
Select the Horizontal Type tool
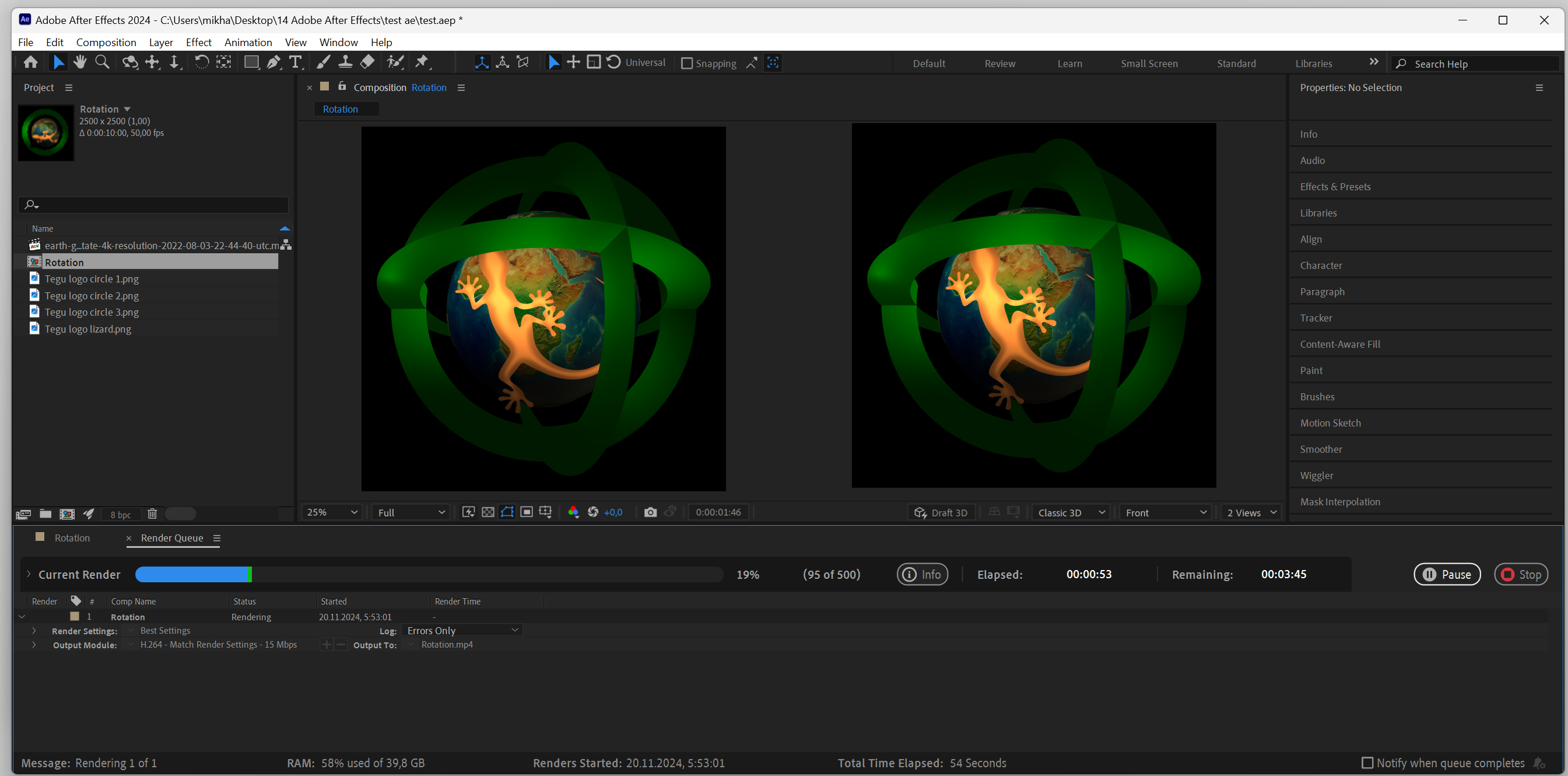pos(295,62)
